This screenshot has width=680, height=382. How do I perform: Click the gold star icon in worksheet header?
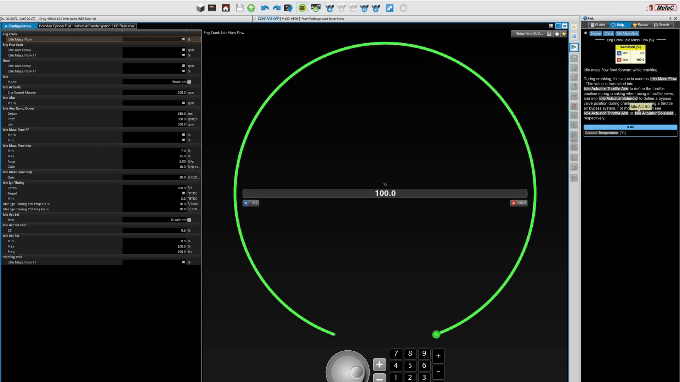[x=564, y=34]
